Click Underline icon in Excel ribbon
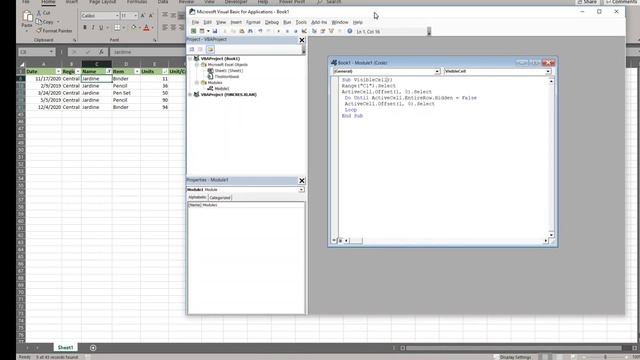The height and width of the screenshot is (360, 640). click(x=101, y=28)
